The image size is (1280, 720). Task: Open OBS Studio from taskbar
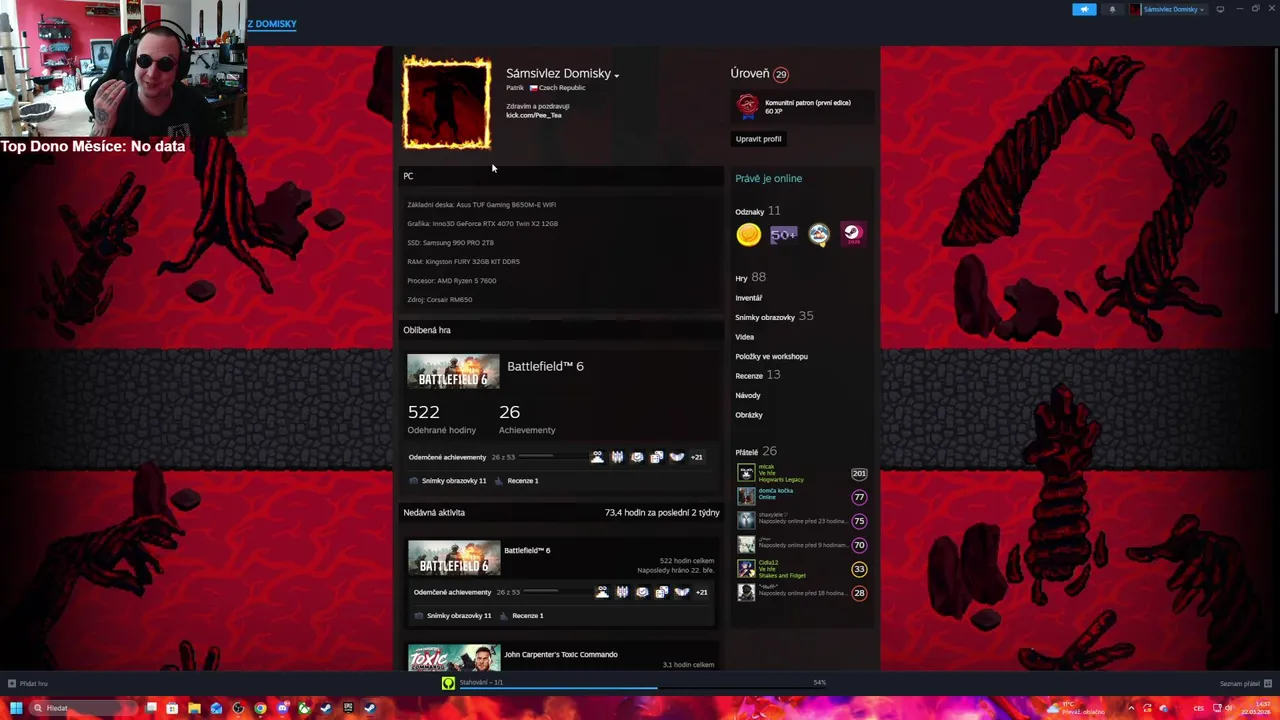pyautogui.click(x=238, y=708)
